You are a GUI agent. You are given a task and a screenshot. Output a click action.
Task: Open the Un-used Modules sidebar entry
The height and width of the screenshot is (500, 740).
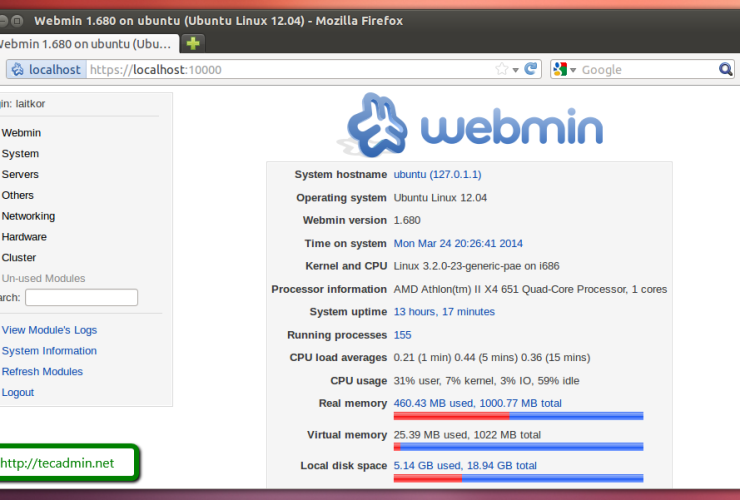coord(43,278)
